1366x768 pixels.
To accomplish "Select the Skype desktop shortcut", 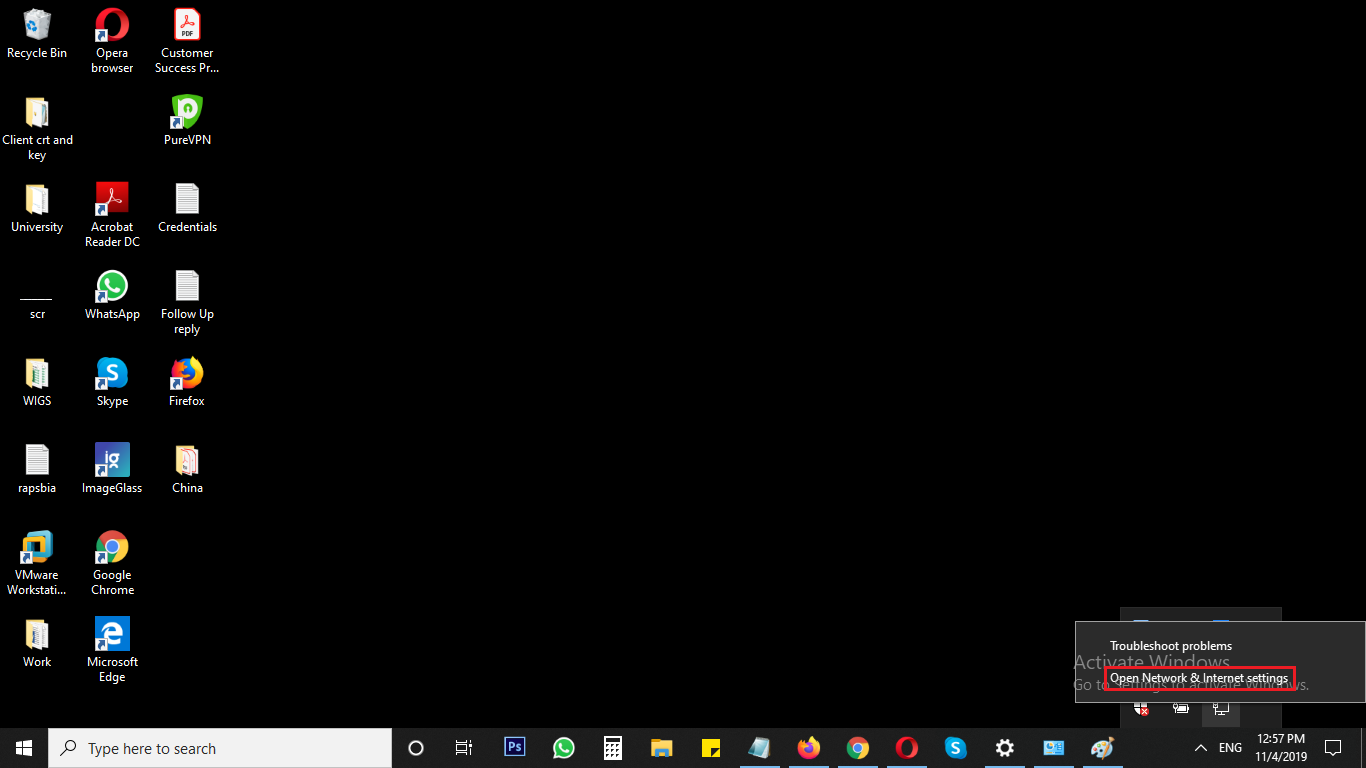I will tap(112, 382).
